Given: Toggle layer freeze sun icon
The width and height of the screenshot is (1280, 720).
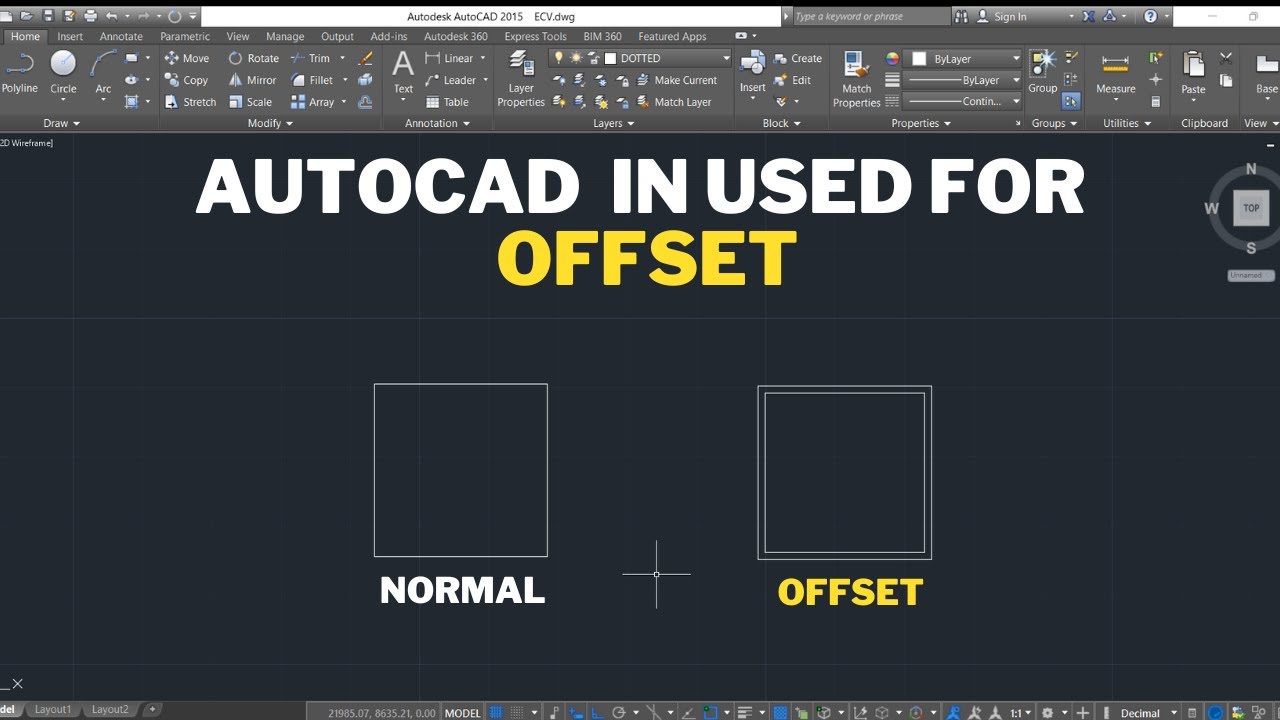Looking at the screenshot, I should [x=576, y=58].
